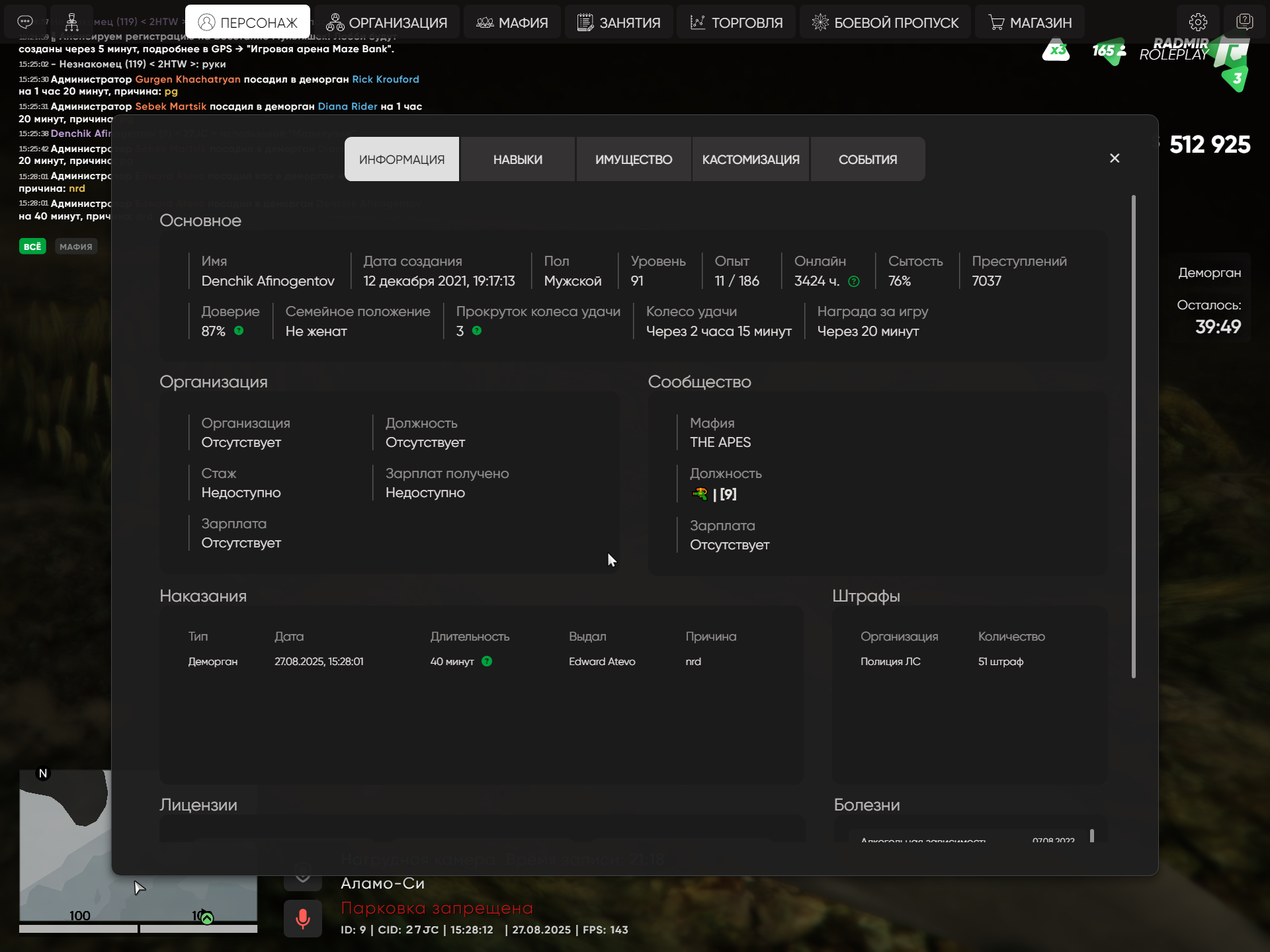
Task: Open the chat bubble icon in top bar
Action: 25,22
